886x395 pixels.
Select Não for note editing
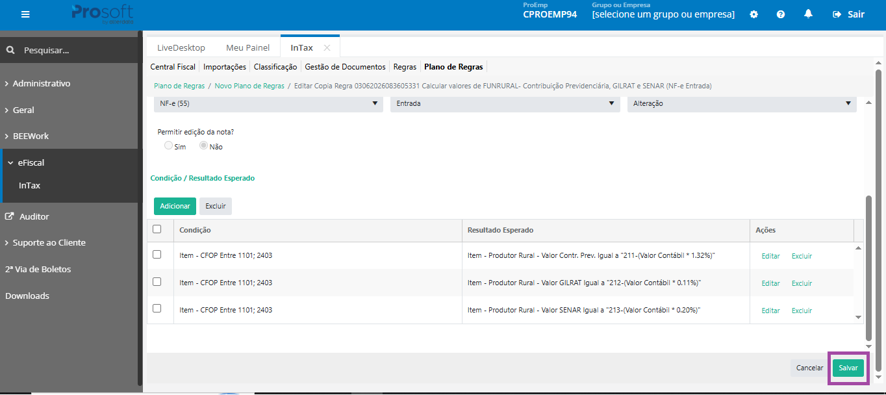coord(203,146)
